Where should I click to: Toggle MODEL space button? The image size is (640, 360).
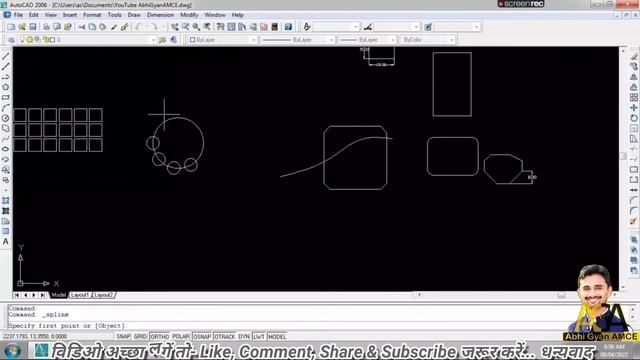pyautogui.click(x=277, y=337)
